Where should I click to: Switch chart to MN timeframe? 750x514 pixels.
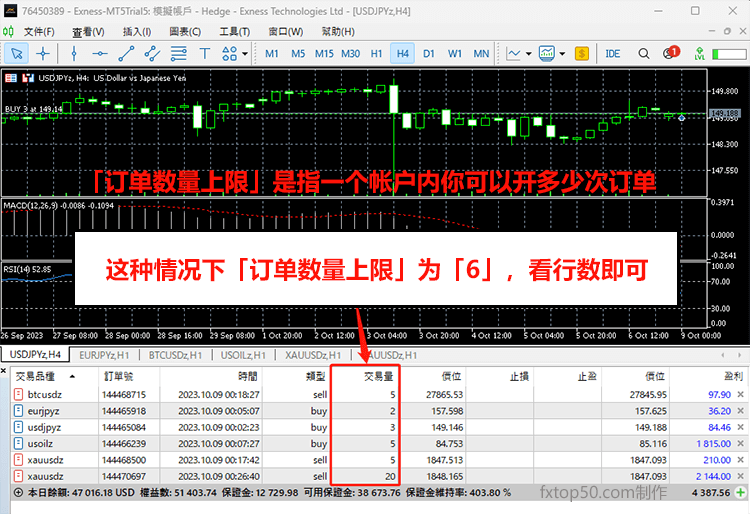(x=481, y=54)
